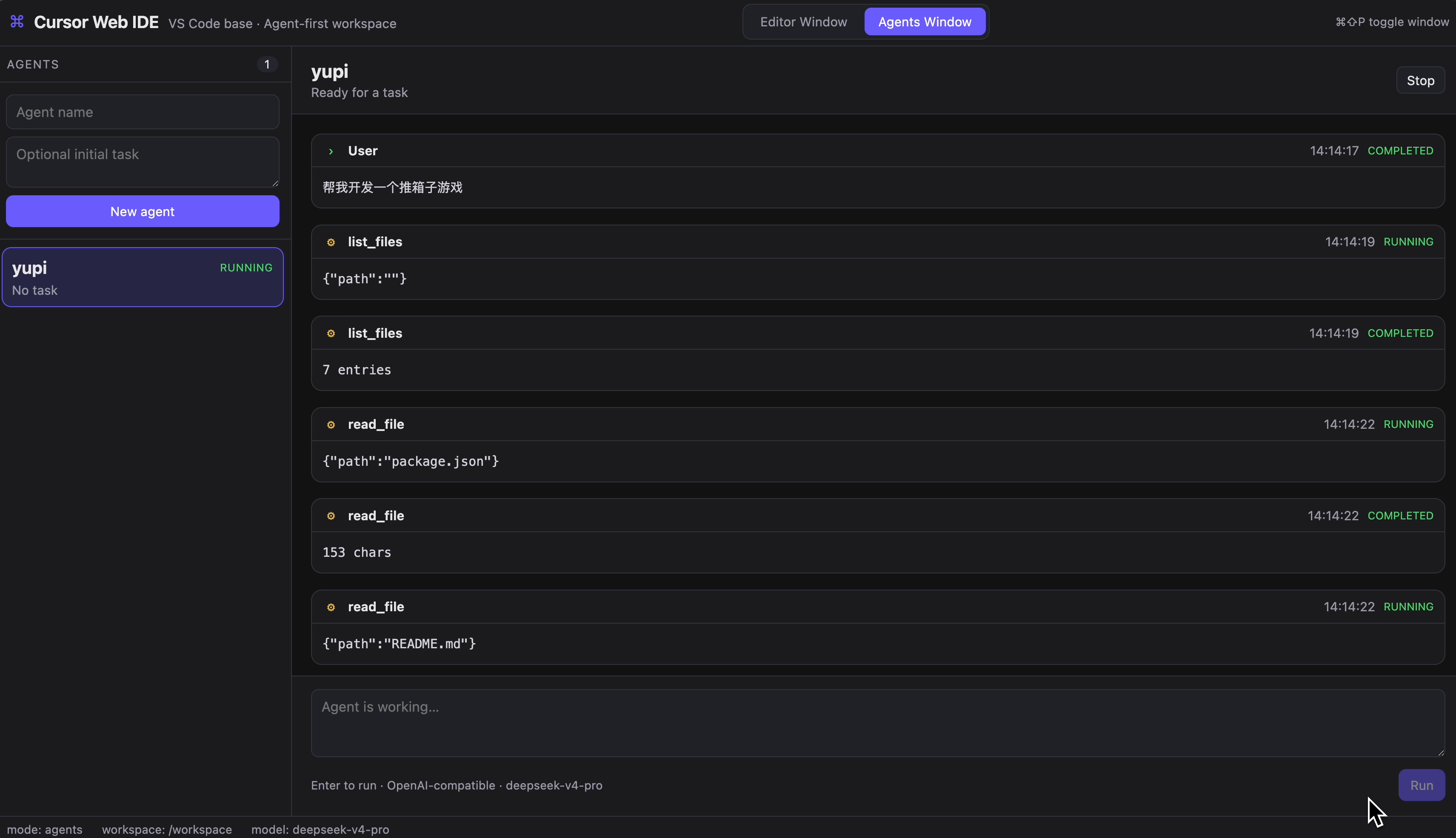Select the Agents Window tab
Viewport: 1456px width, 838px height.
click(x=925, y=22)
